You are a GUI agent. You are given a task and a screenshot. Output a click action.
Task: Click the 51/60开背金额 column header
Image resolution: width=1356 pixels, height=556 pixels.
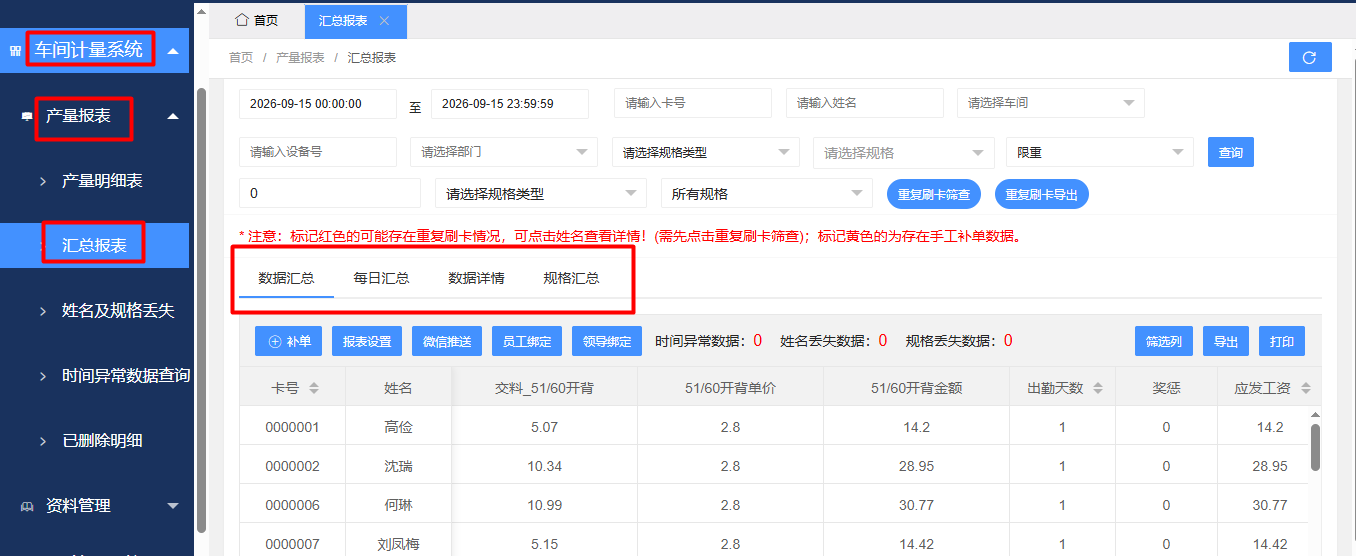click(916, 388)
